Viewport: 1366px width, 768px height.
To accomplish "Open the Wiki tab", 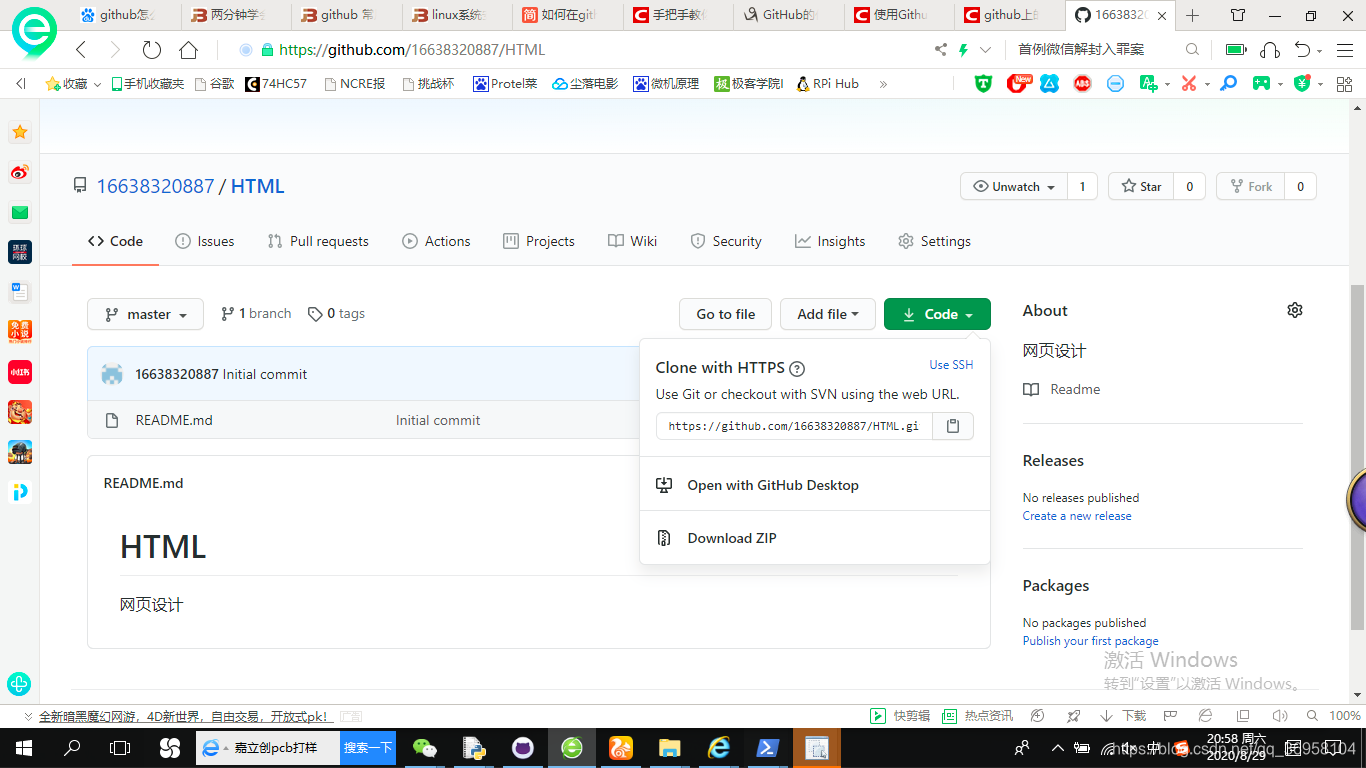I will point(632,241).
